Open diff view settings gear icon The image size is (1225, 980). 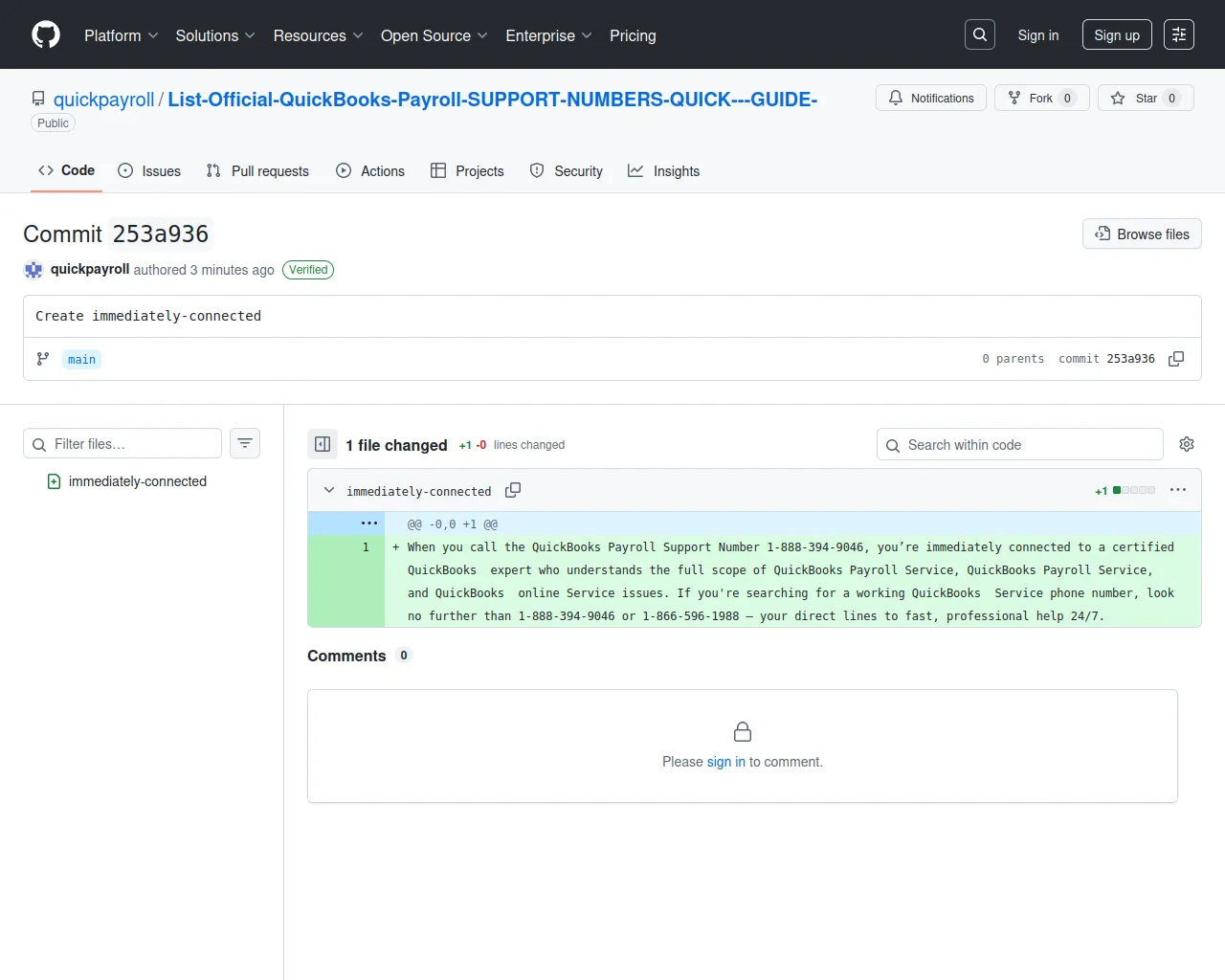[x=1187, y=444]
